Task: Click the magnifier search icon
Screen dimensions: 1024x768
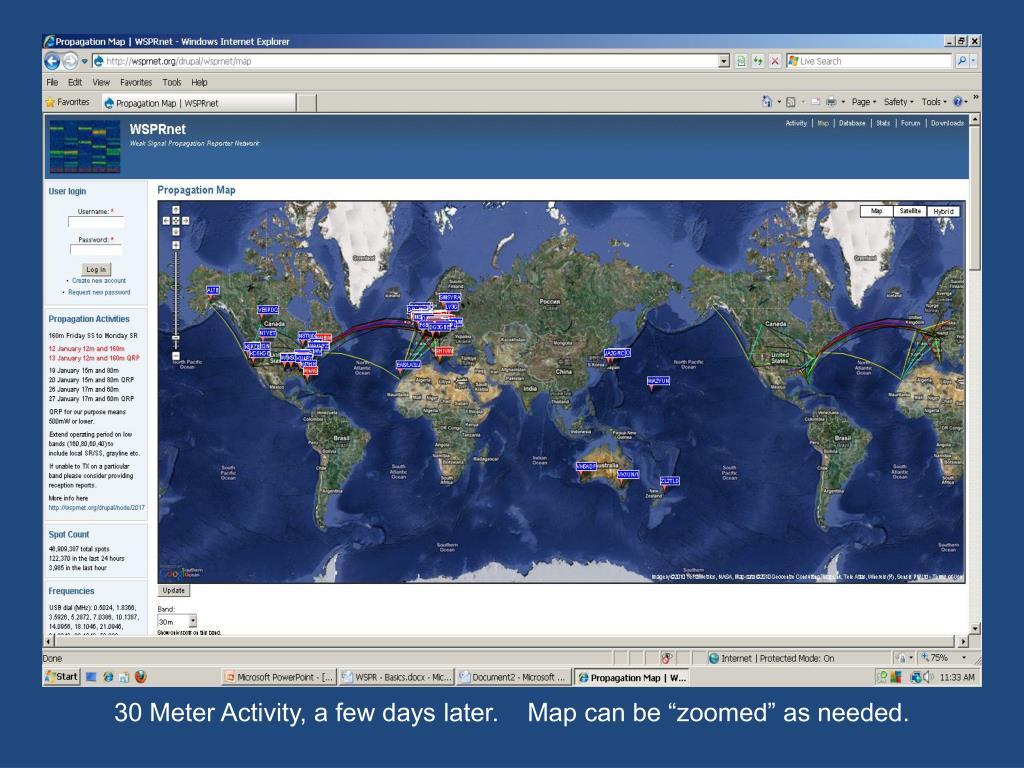Action: 961,61
